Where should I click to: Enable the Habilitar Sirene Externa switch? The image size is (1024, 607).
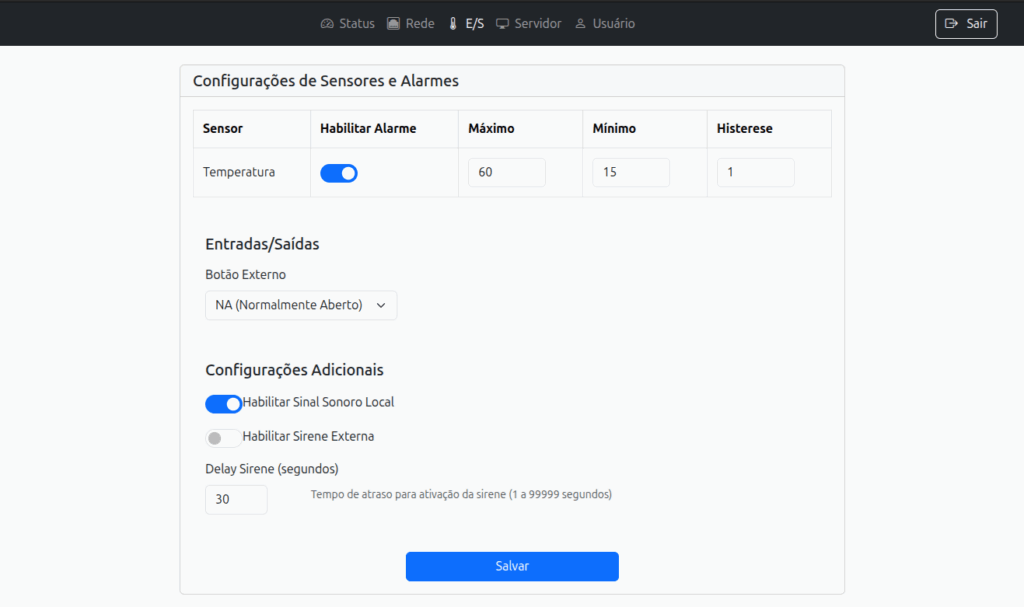coord(223,438)
